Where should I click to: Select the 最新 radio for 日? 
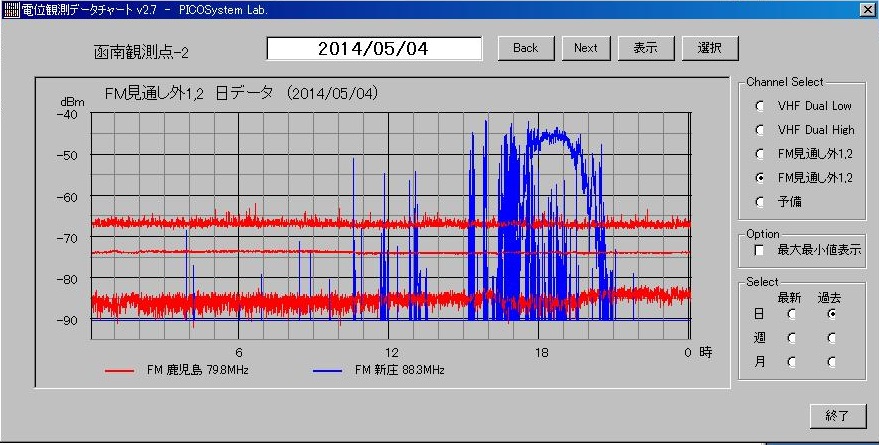point(791,313)
